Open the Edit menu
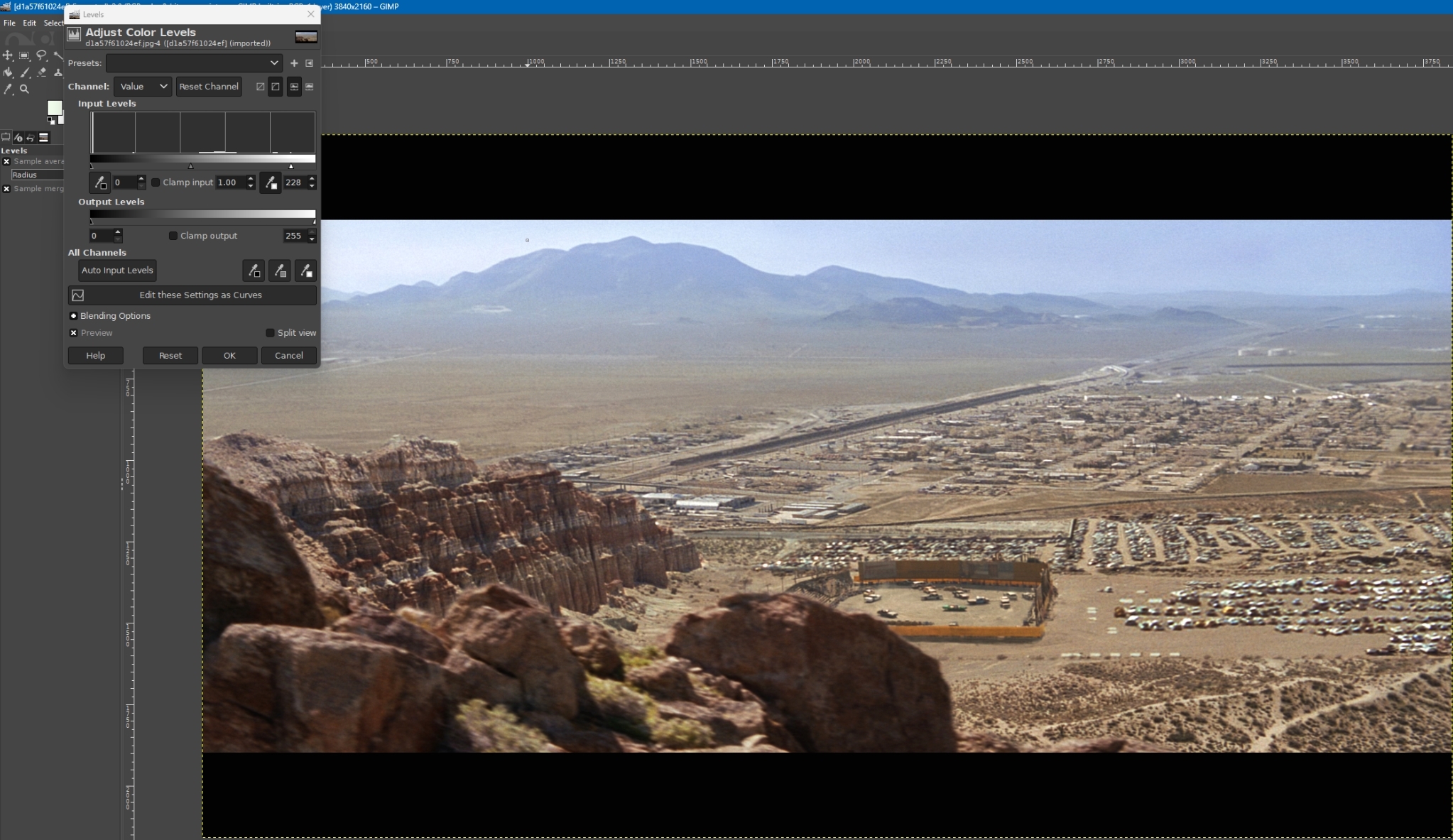This screenshot has width=1453, height=840. (x=29, y=23)
